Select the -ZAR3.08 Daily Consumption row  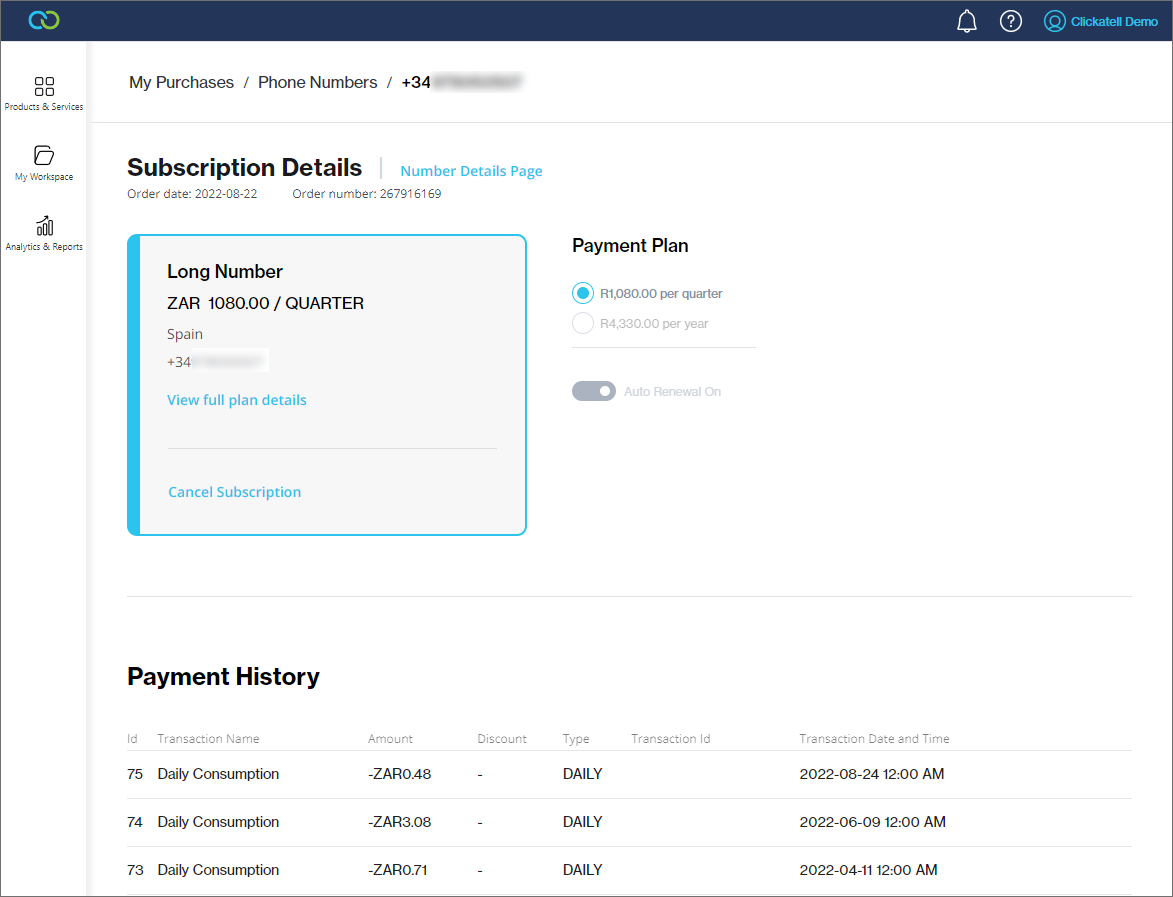(x=629, y=822)
